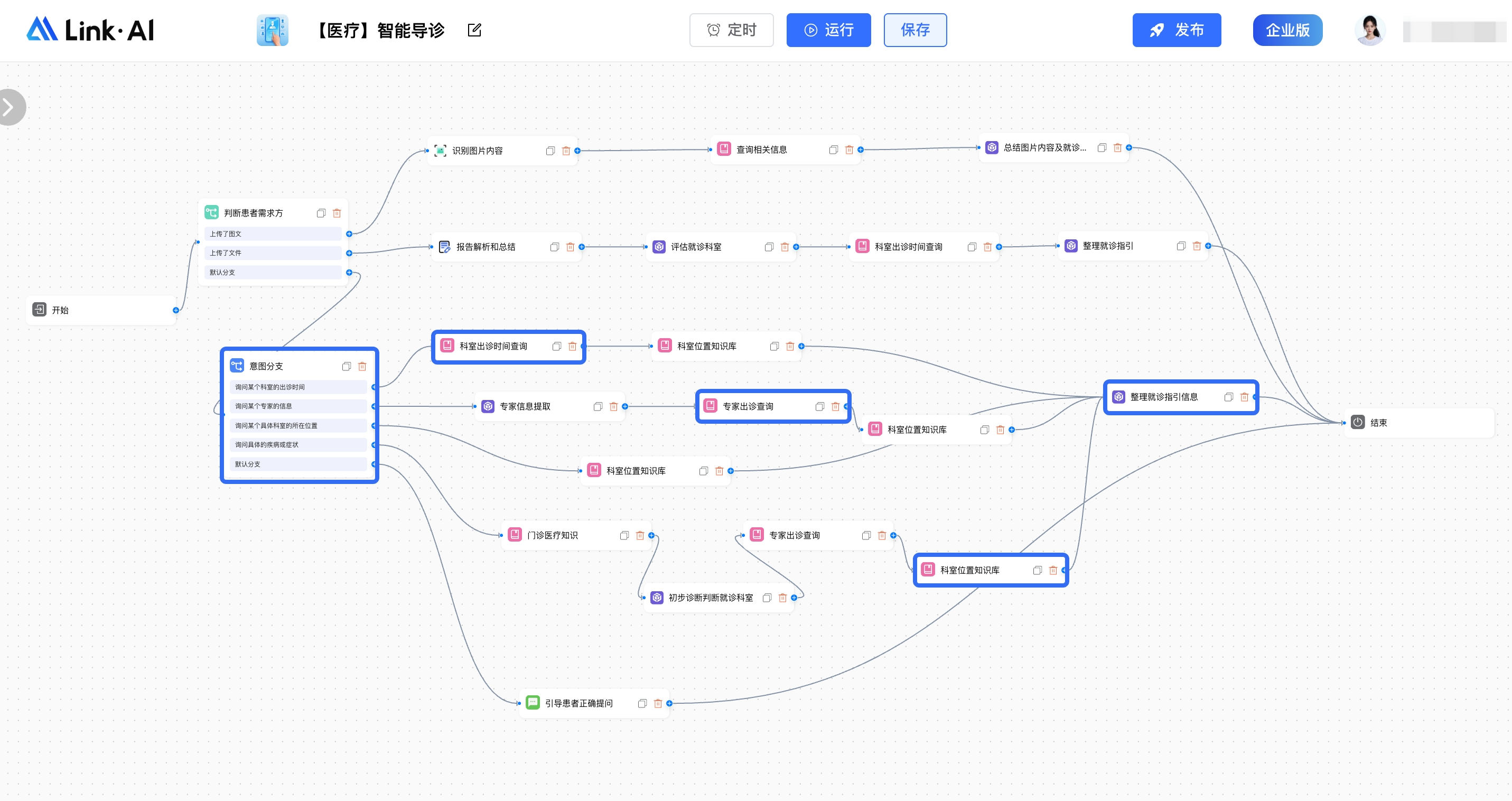Click the 【医疗】智能导诊 app icon

click(273, 30)
